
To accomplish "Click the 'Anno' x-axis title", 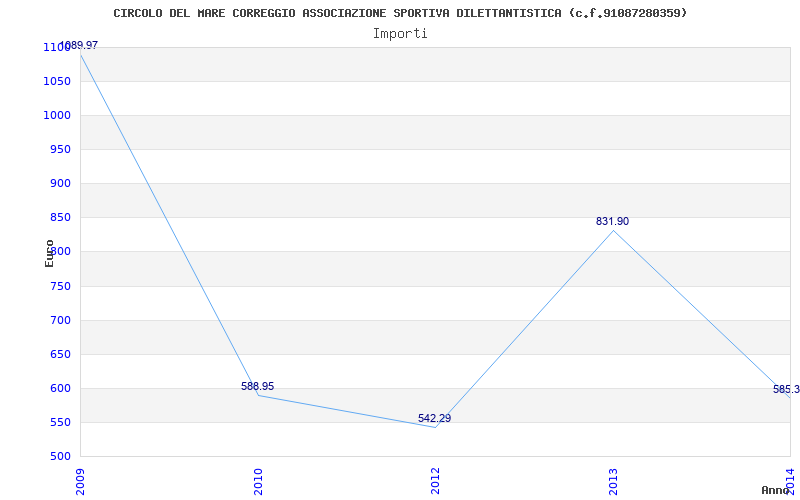I will click(776, 490).
